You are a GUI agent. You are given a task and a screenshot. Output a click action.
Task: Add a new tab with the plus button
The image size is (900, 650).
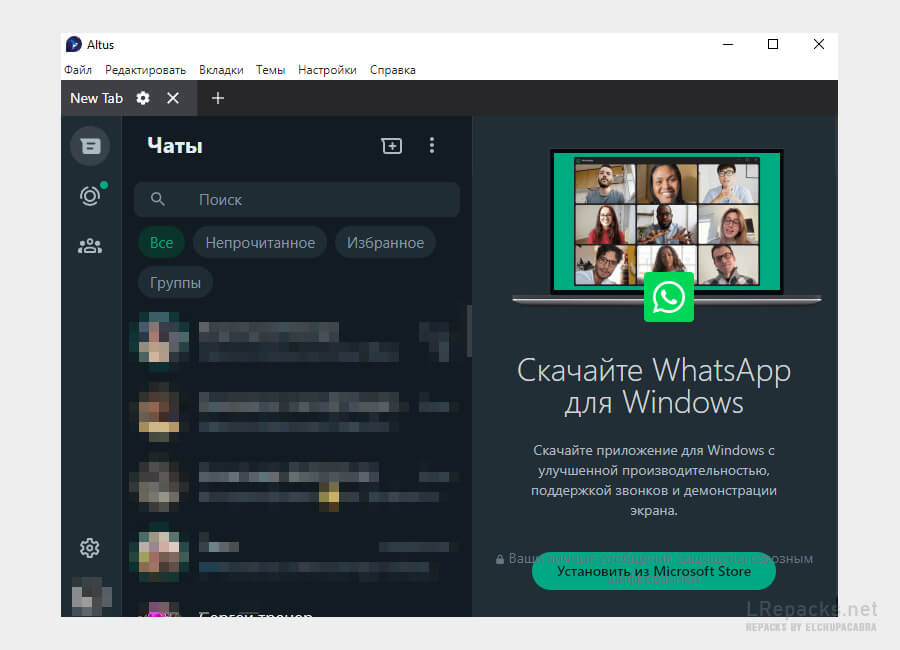click(x=218, y=98)
